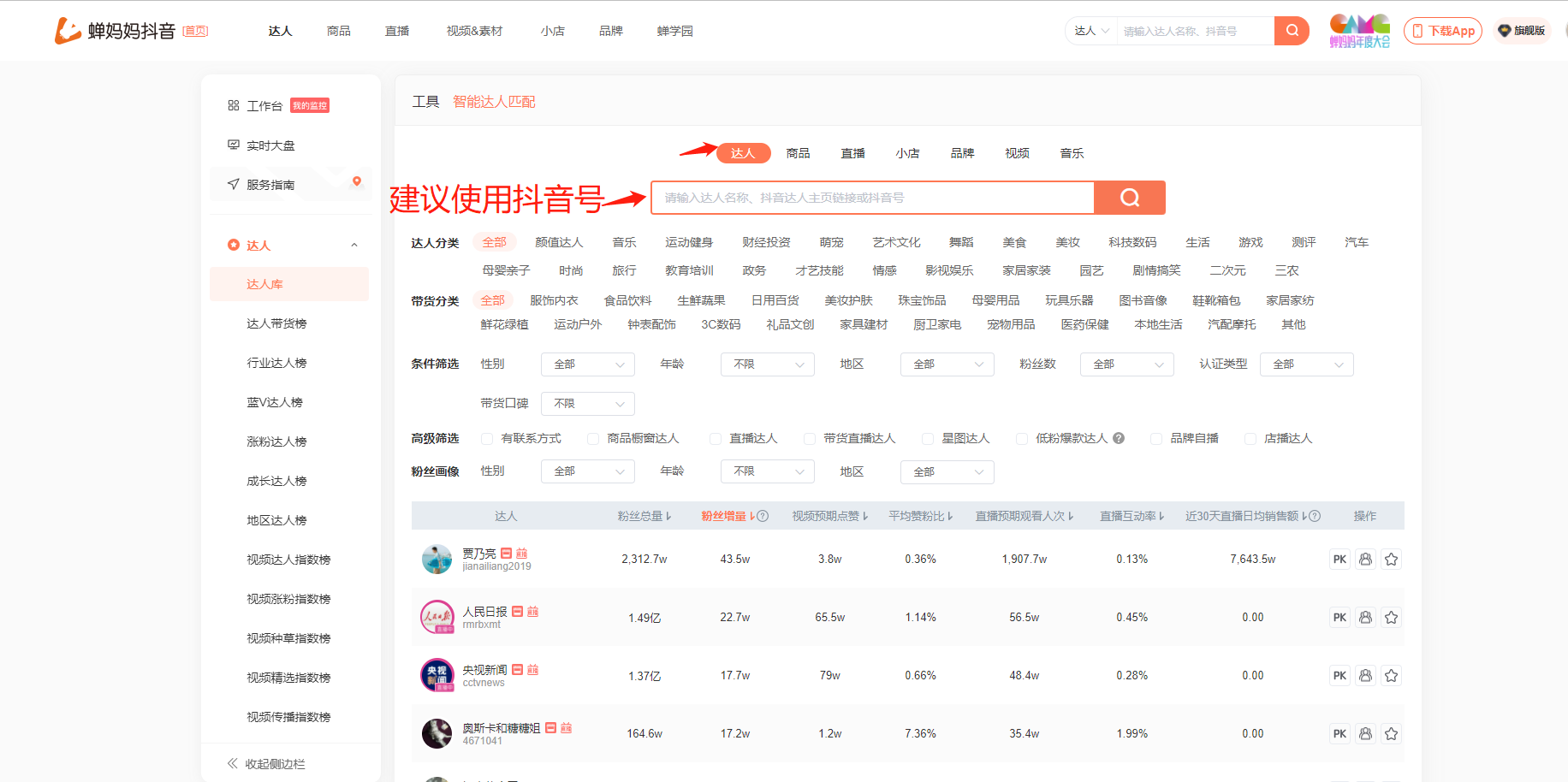Favorite 贾乃亮 with the star icon
1568x782 pixels.
[1391, 559]
